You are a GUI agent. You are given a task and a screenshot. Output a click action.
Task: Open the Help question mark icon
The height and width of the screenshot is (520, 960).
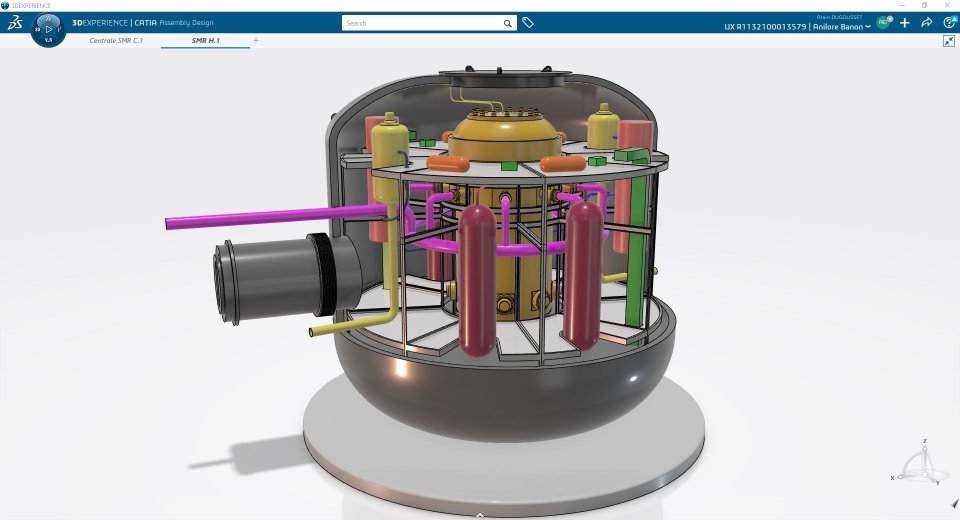coord(950,23)
